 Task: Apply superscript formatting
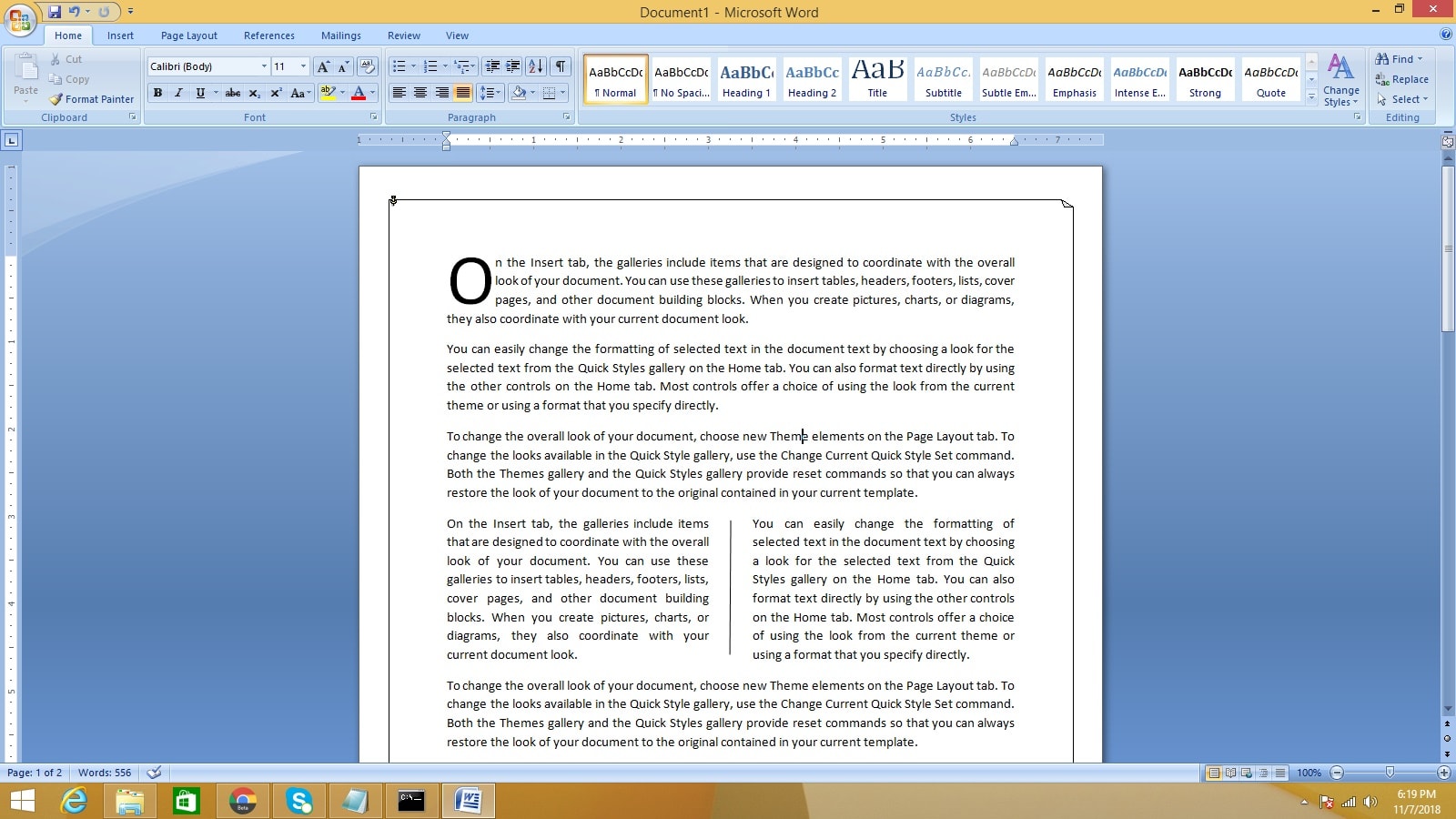tap(276, 93)
